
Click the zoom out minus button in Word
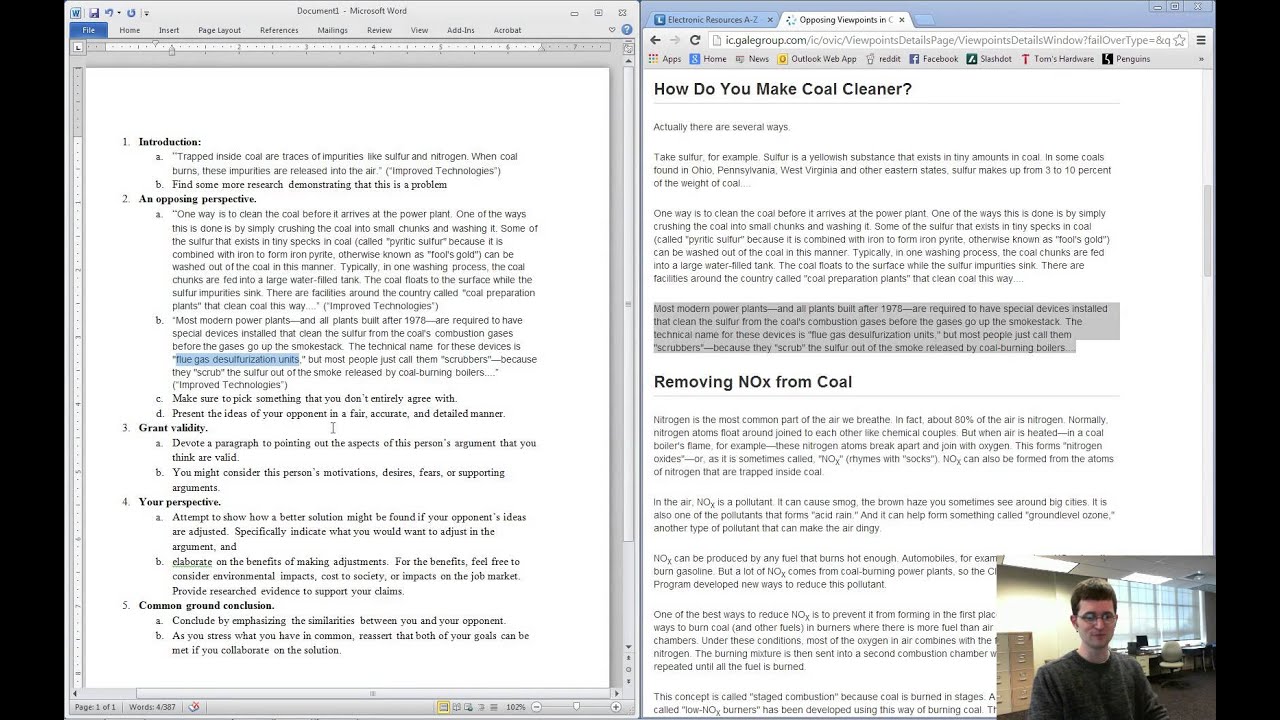536,707
